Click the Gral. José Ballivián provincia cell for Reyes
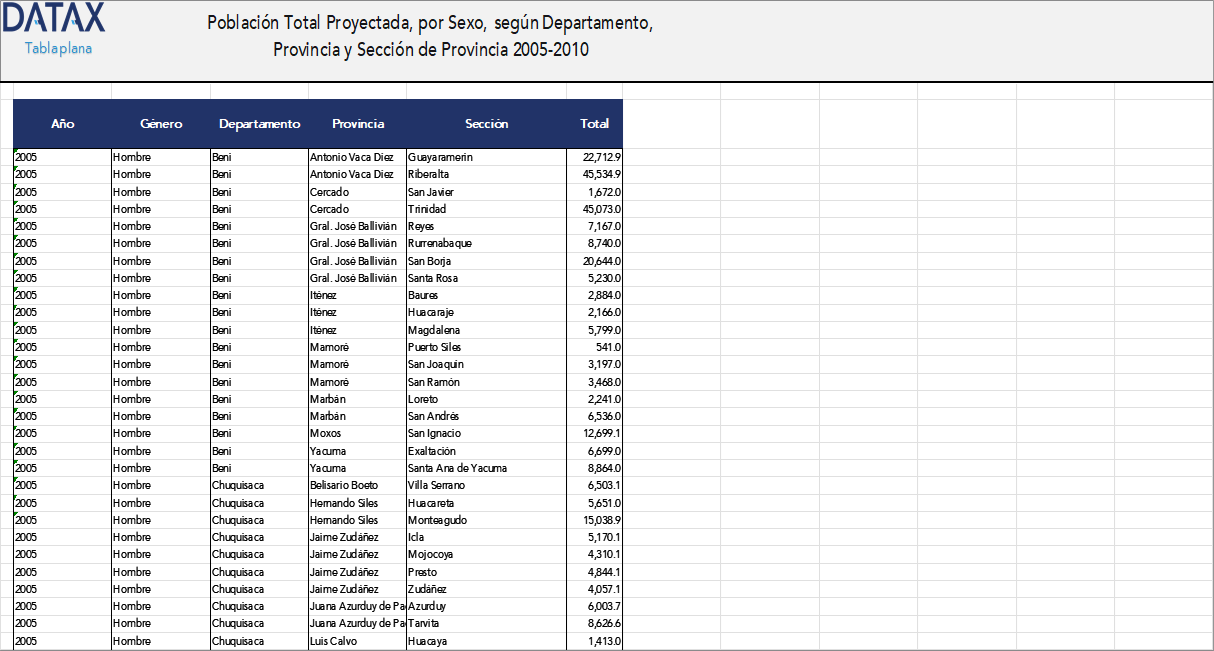1214x651 pixels. 353,226
